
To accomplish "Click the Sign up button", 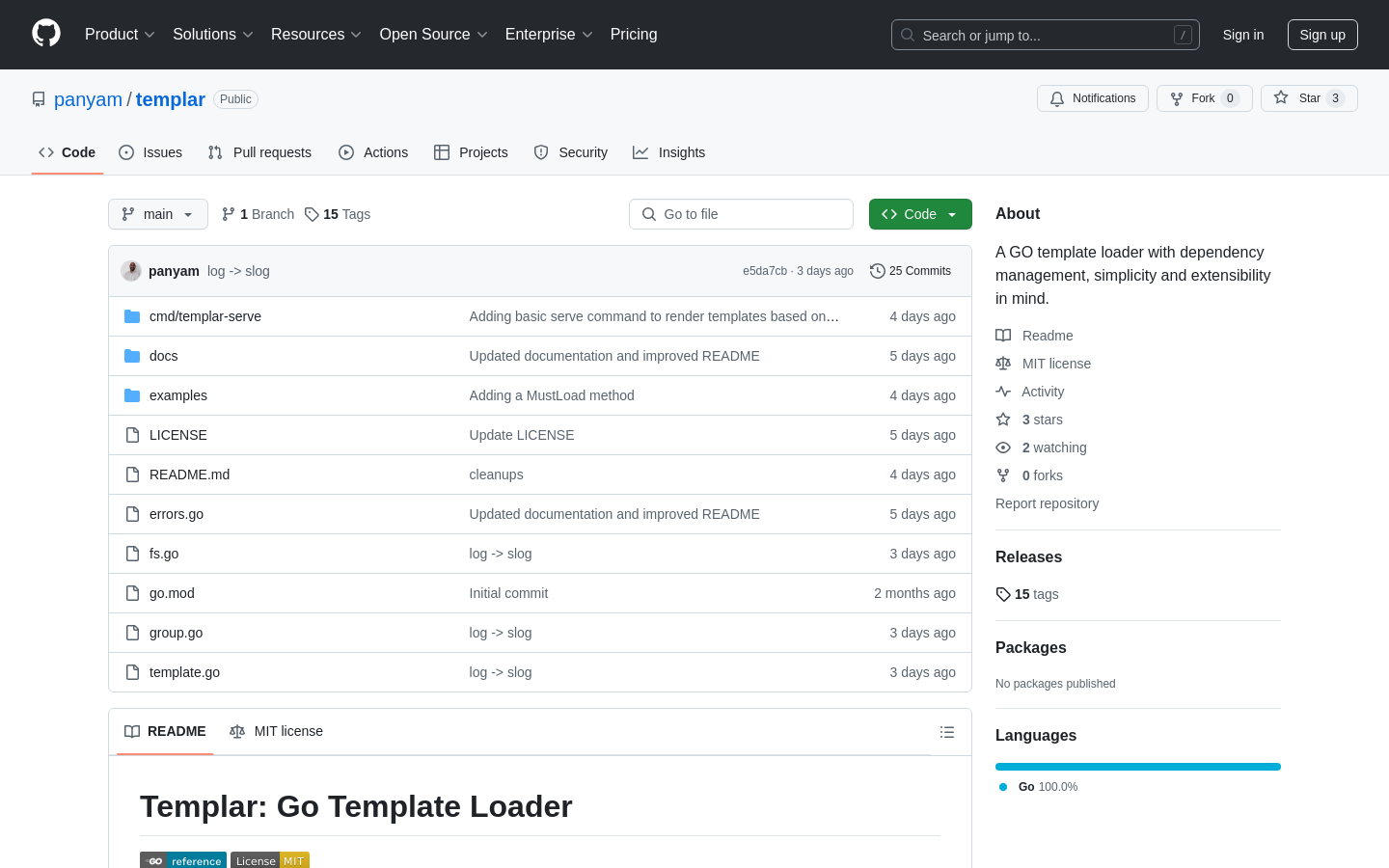I will (x=1322, y=35).
